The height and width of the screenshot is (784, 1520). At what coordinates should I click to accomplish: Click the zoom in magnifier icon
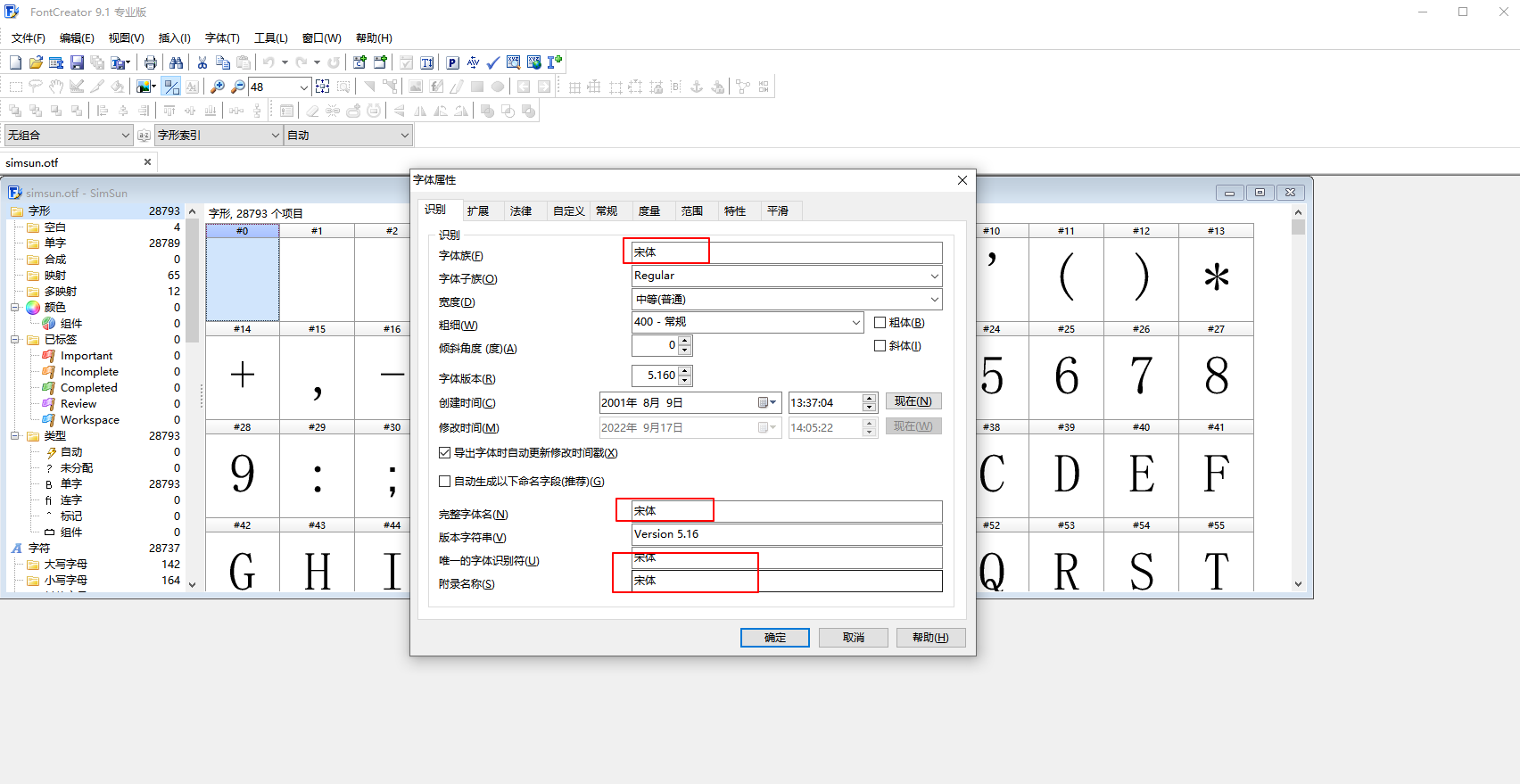[x=217, y=87]
